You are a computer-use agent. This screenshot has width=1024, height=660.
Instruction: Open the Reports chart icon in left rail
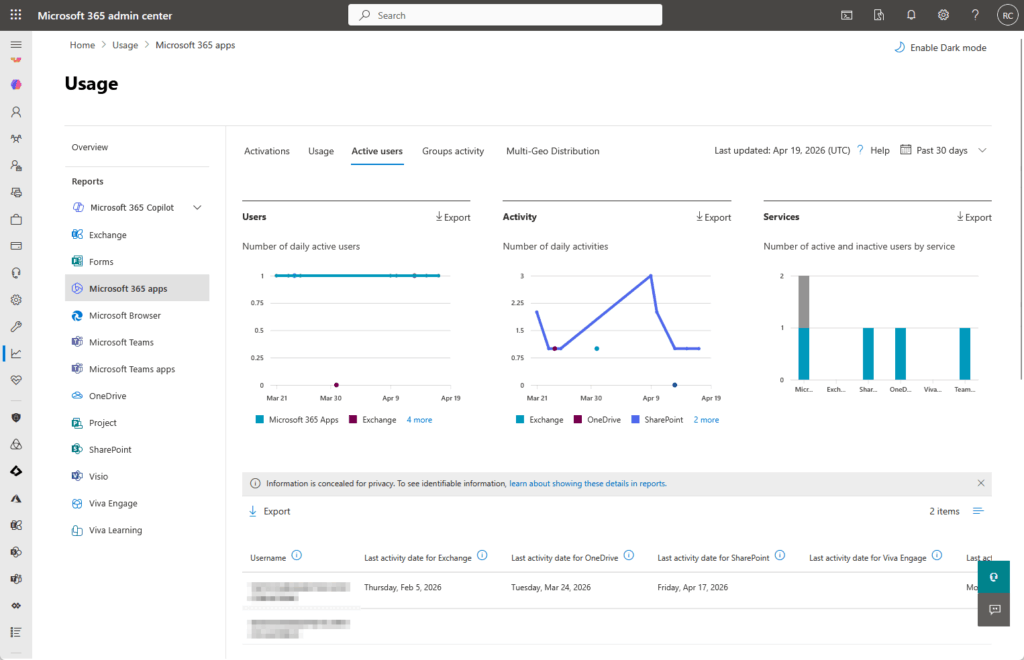[x=16, y=353]
